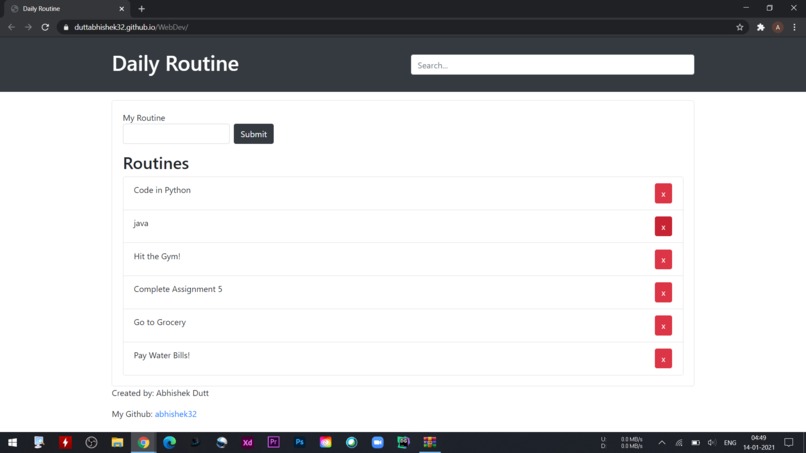Open the Windows notification center
The image size is (806, 453).
pos(789,443)
